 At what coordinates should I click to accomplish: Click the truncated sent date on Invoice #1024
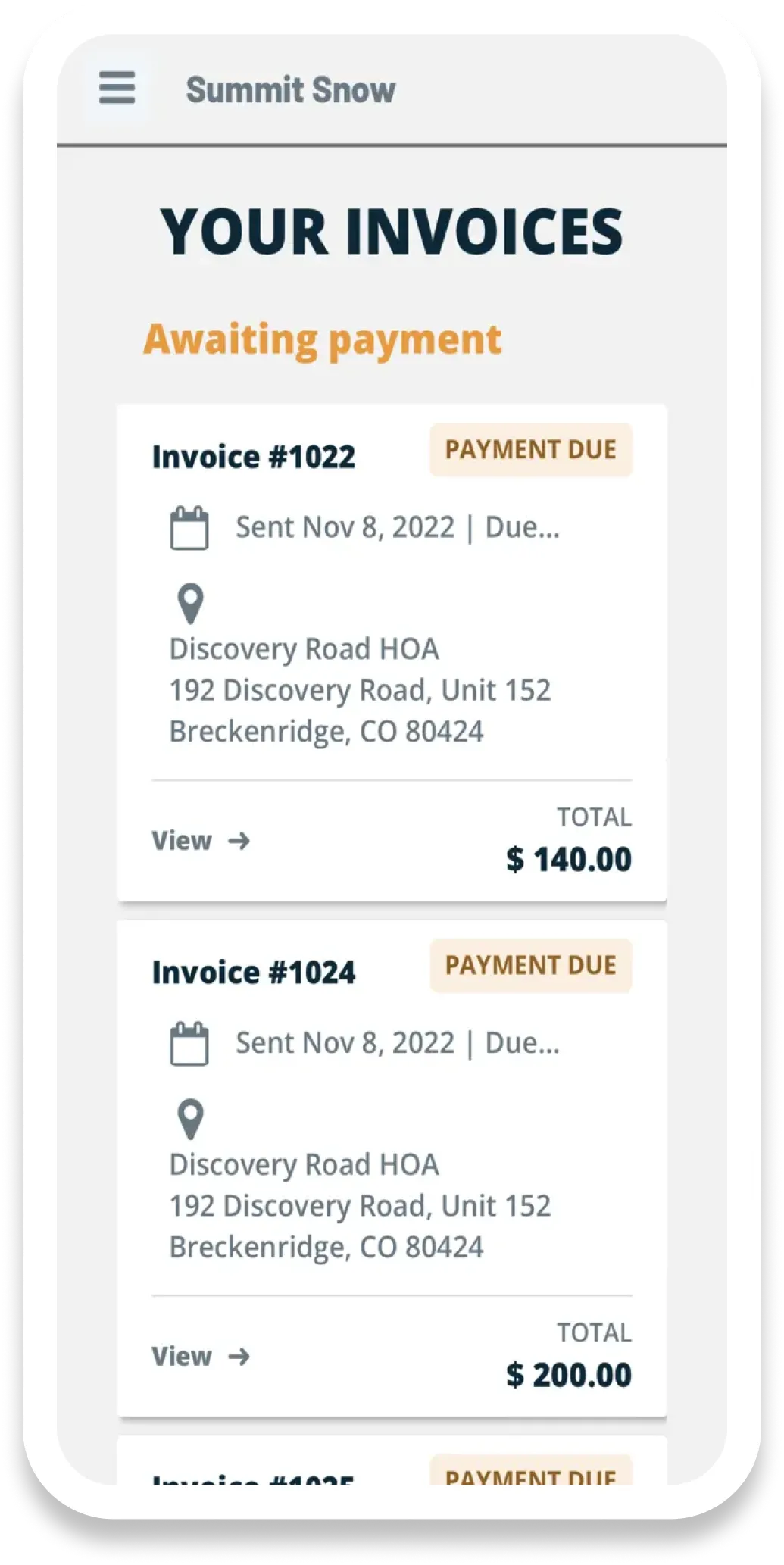pyautogui.click(x=397, y=1044)
